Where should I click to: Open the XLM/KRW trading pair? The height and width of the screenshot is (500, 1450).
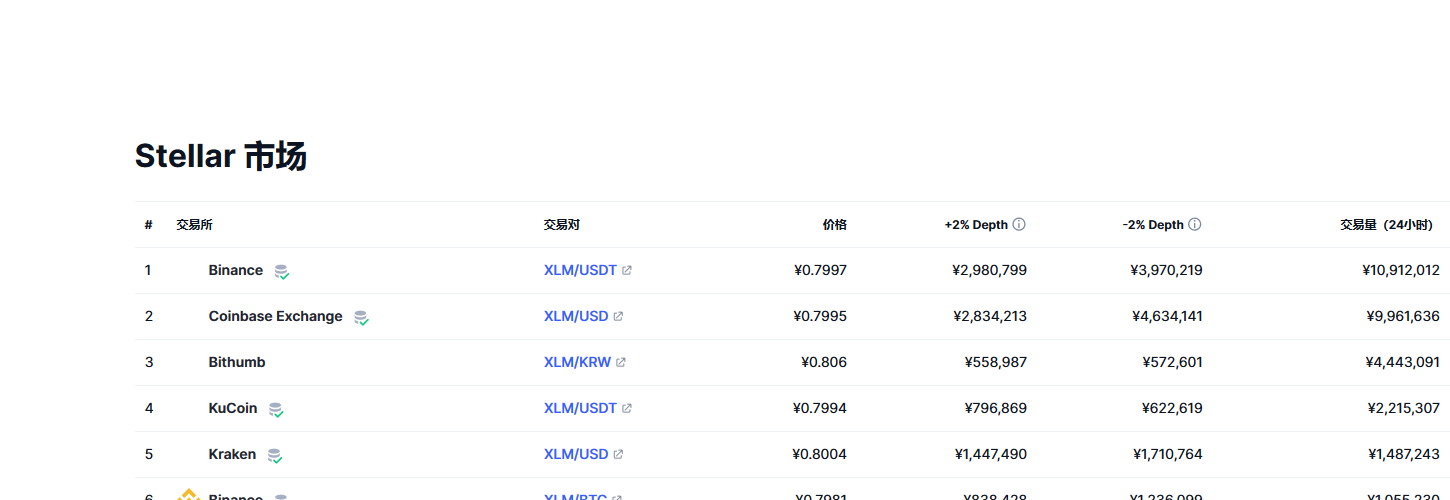[x=577, y=362]
